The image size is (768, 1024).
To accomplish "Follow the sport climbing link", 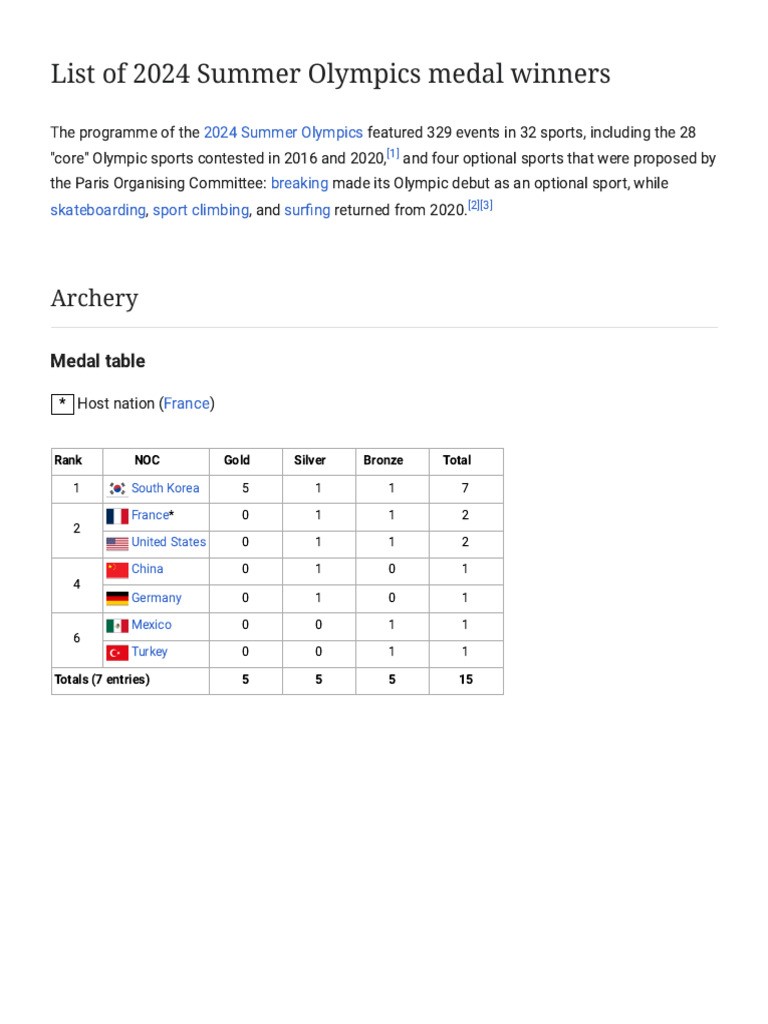I will pyautogui.click(x=200, y=210).
